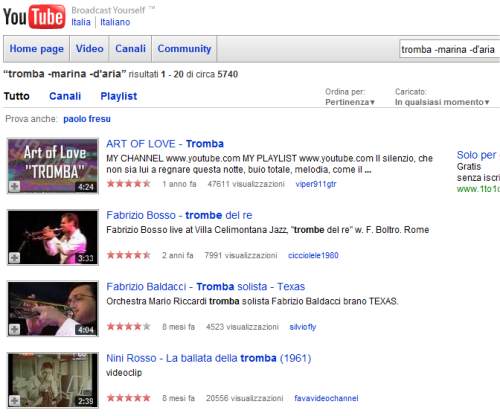Open Fabrizio Bosso - trombe del re title
Viewport: 500px width, 416px height.
click(179, 215)
